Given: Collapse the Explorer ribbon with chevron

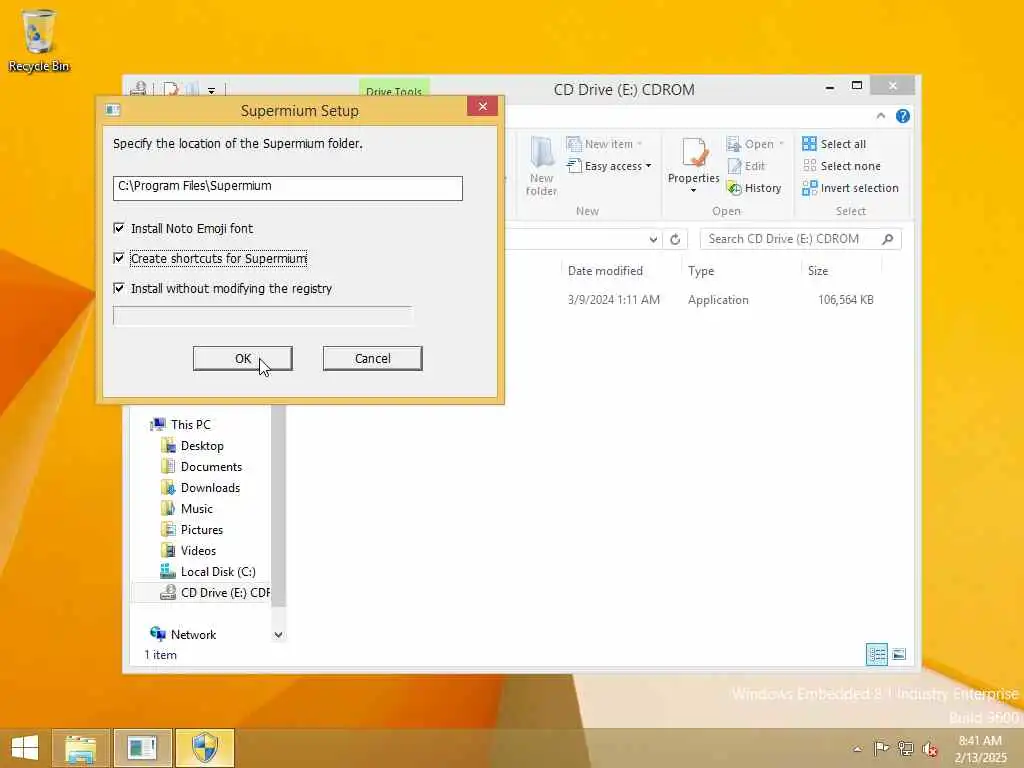Looking at the screenshot, I should click(880, 116).
